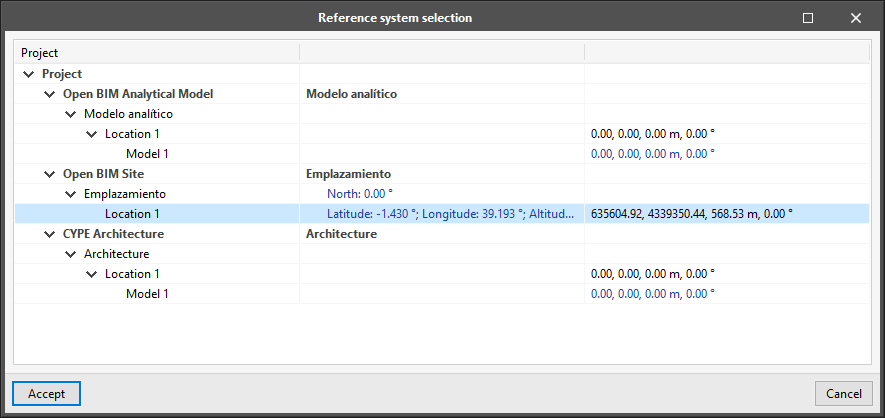Collapse the CYPE Architecture node

(x=50, y=234)
